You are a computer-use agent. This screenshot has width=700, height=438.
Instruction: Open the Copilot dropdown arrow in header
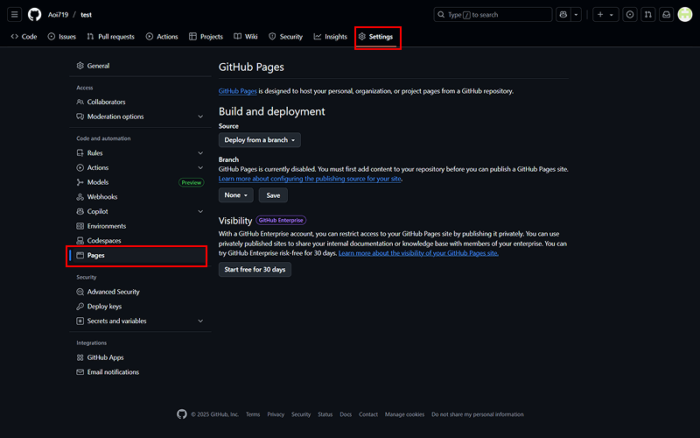576,15
